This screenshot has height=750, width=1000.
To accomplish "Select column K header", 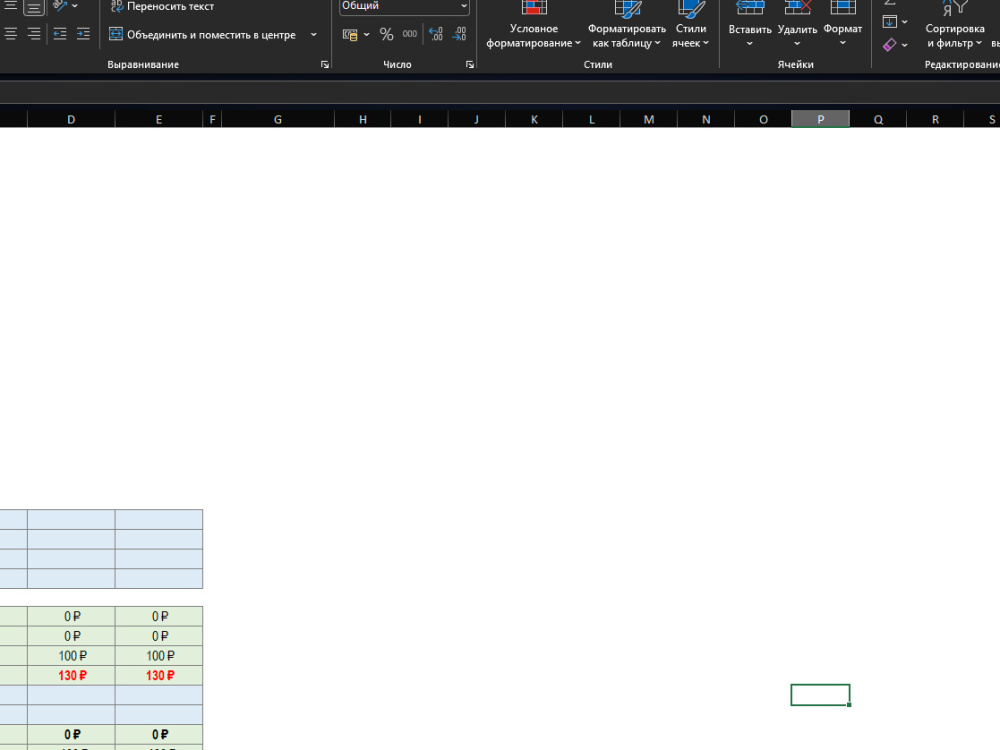I will coord(534,119).
